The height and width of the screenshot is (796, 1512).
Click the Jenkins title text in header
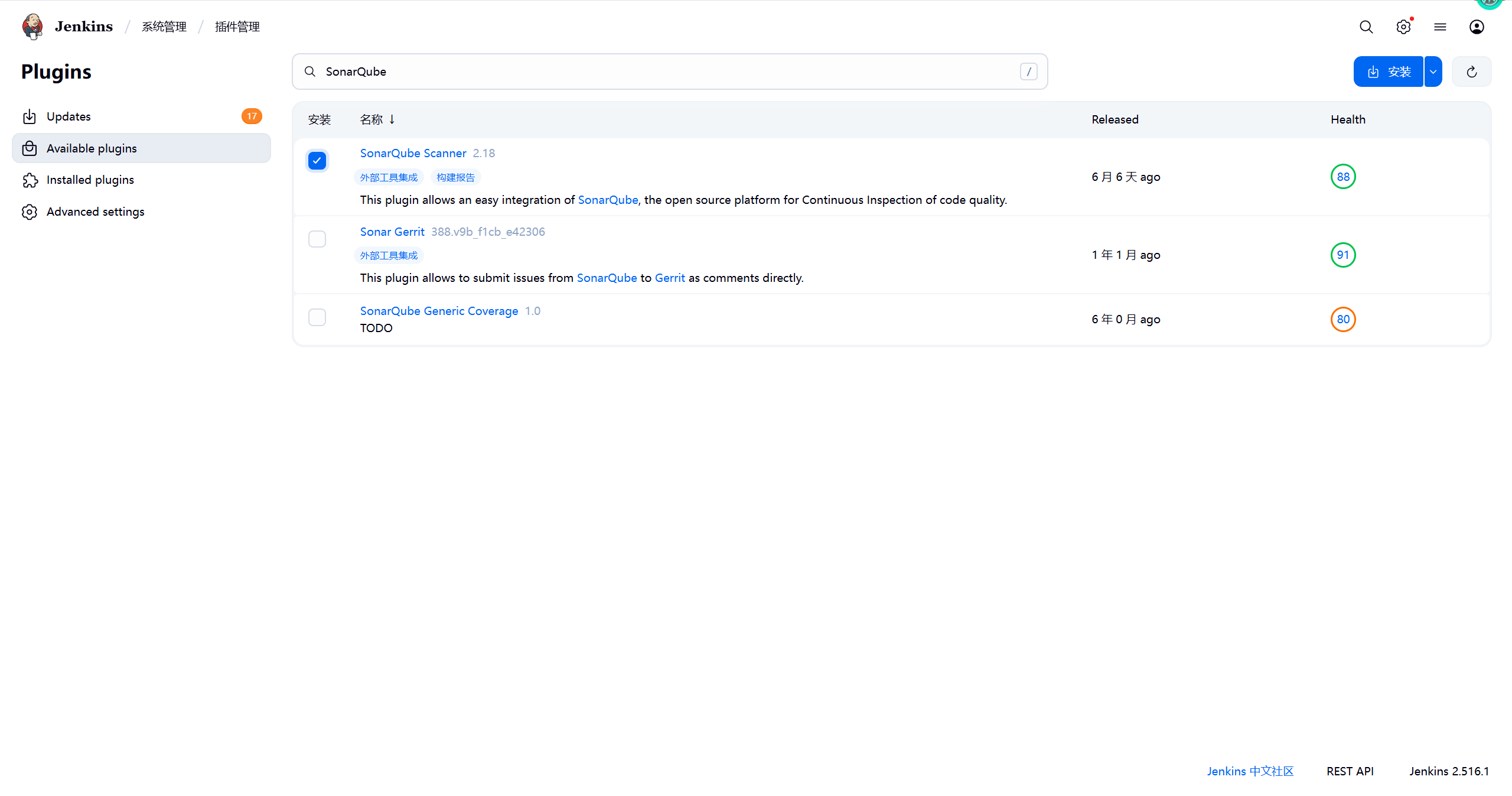click(83, 27)
